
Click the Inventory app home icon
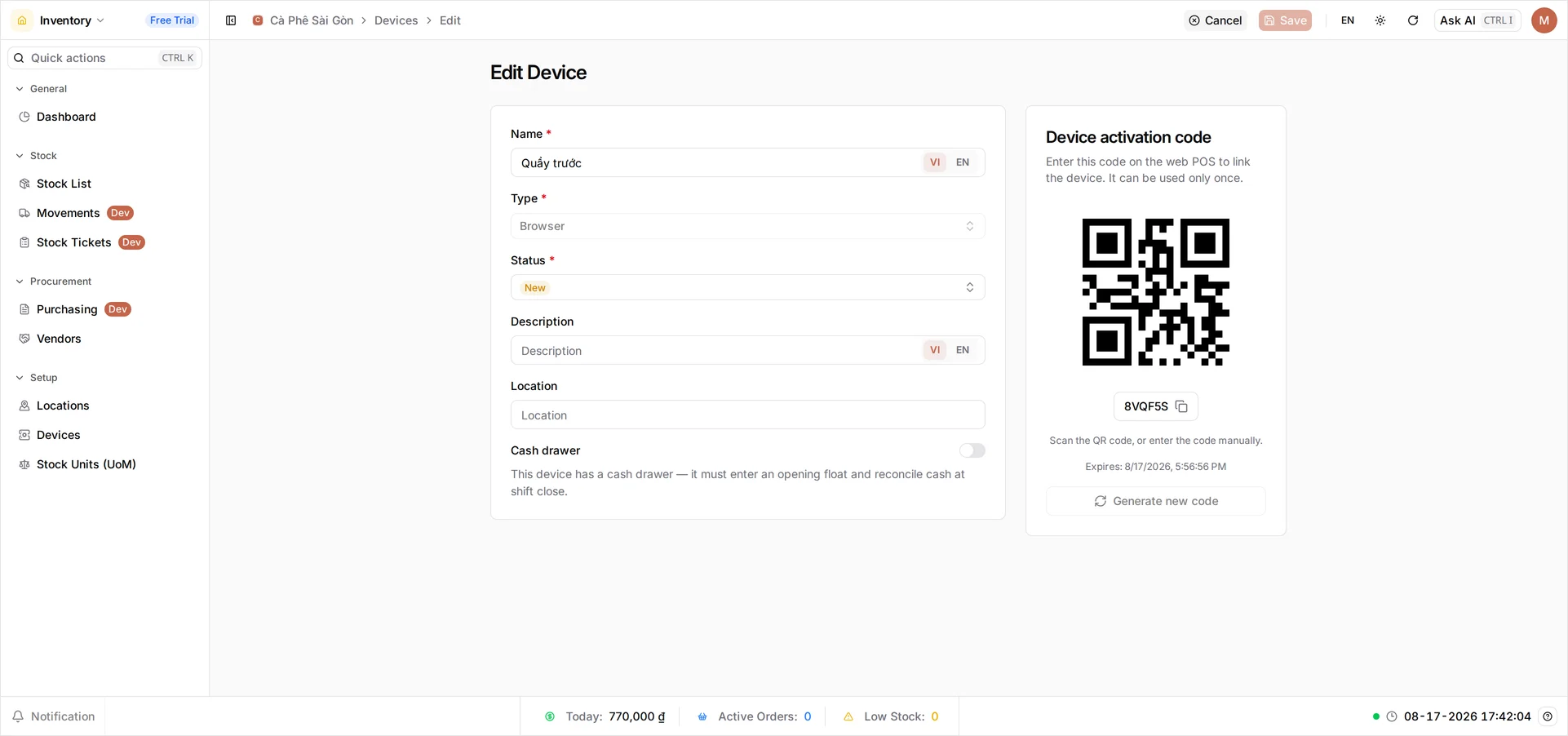(22, 20)
